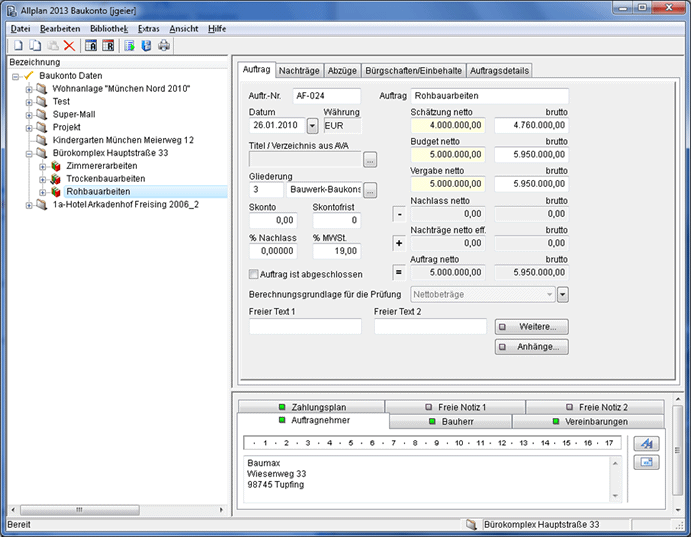Open the Datum date picker dropdown
The height and width of the screenshot is (540, 694).
(x=312, y=126)
